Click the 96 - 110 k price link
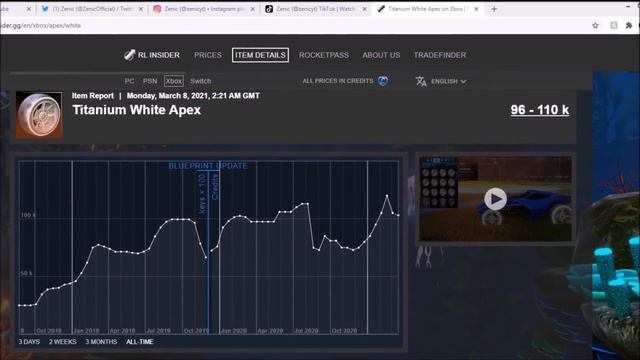The height and width of the screenshot is (360, 640). (540, 110)
